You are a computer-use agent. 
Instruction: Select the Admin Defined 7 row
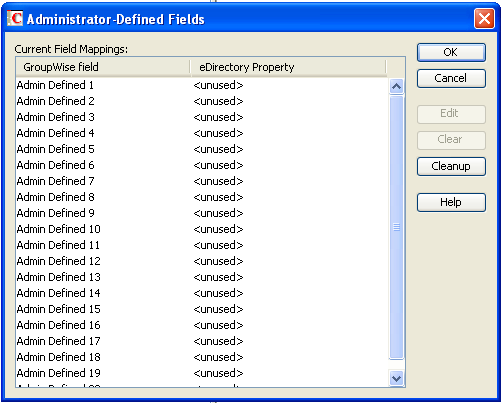click(x=202, y=181)
